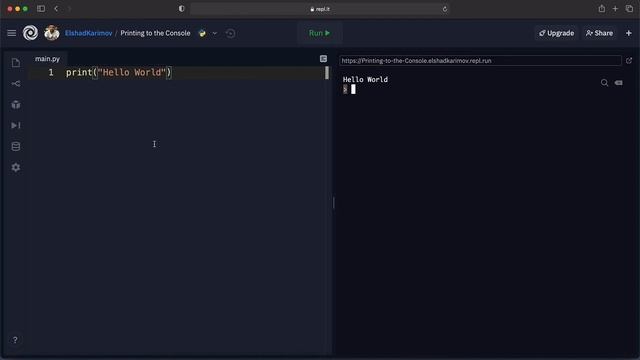The image size is (640, 360).
Task: Click the repl.run URL field
Action: (480, 60)
